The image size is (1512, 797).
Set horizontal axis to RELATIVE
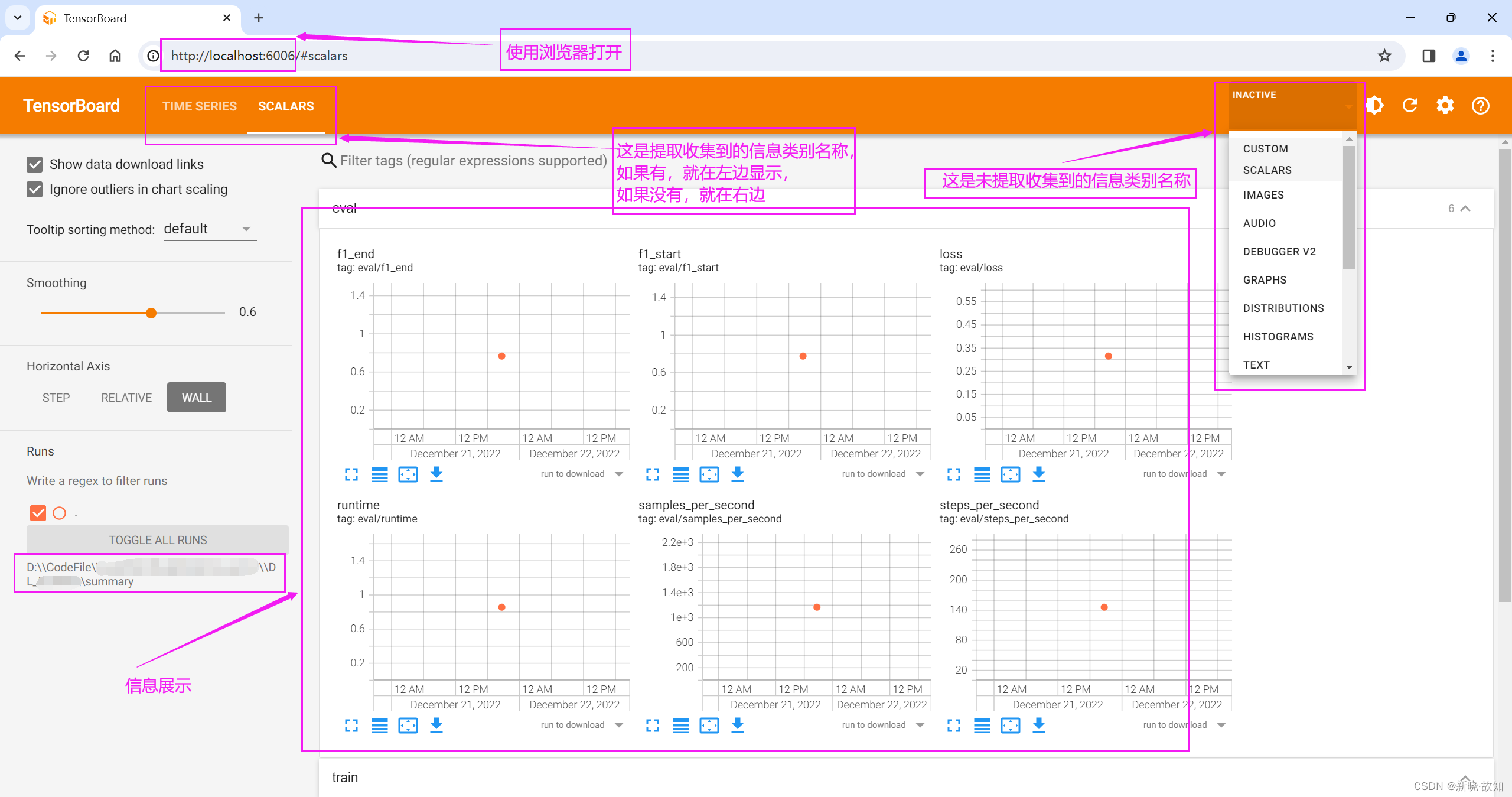[x=126, y=398]
